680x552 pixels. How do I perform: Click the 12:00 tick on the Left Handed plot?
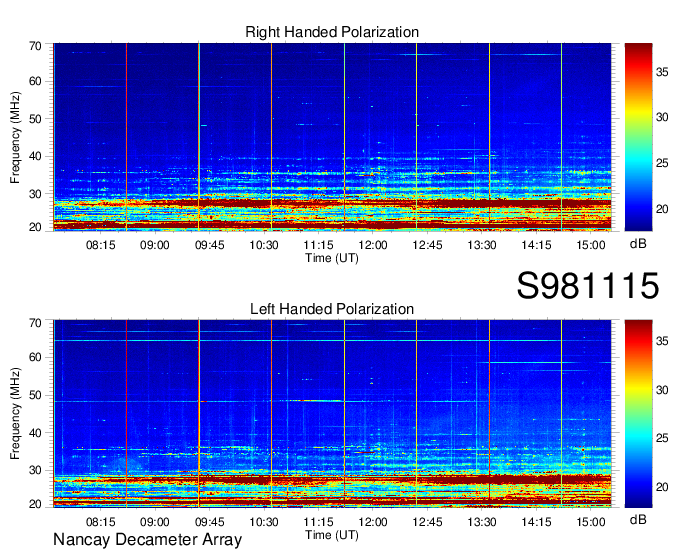(x=373, y=522)
